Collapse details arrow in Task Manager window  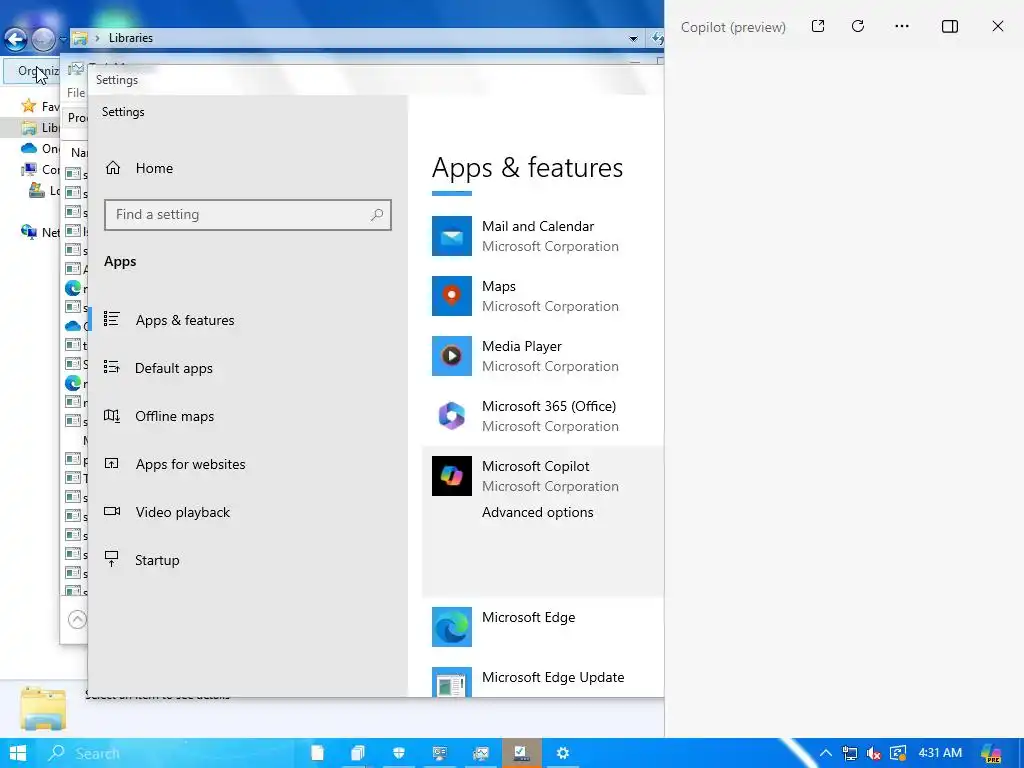(x=77, y=619)
